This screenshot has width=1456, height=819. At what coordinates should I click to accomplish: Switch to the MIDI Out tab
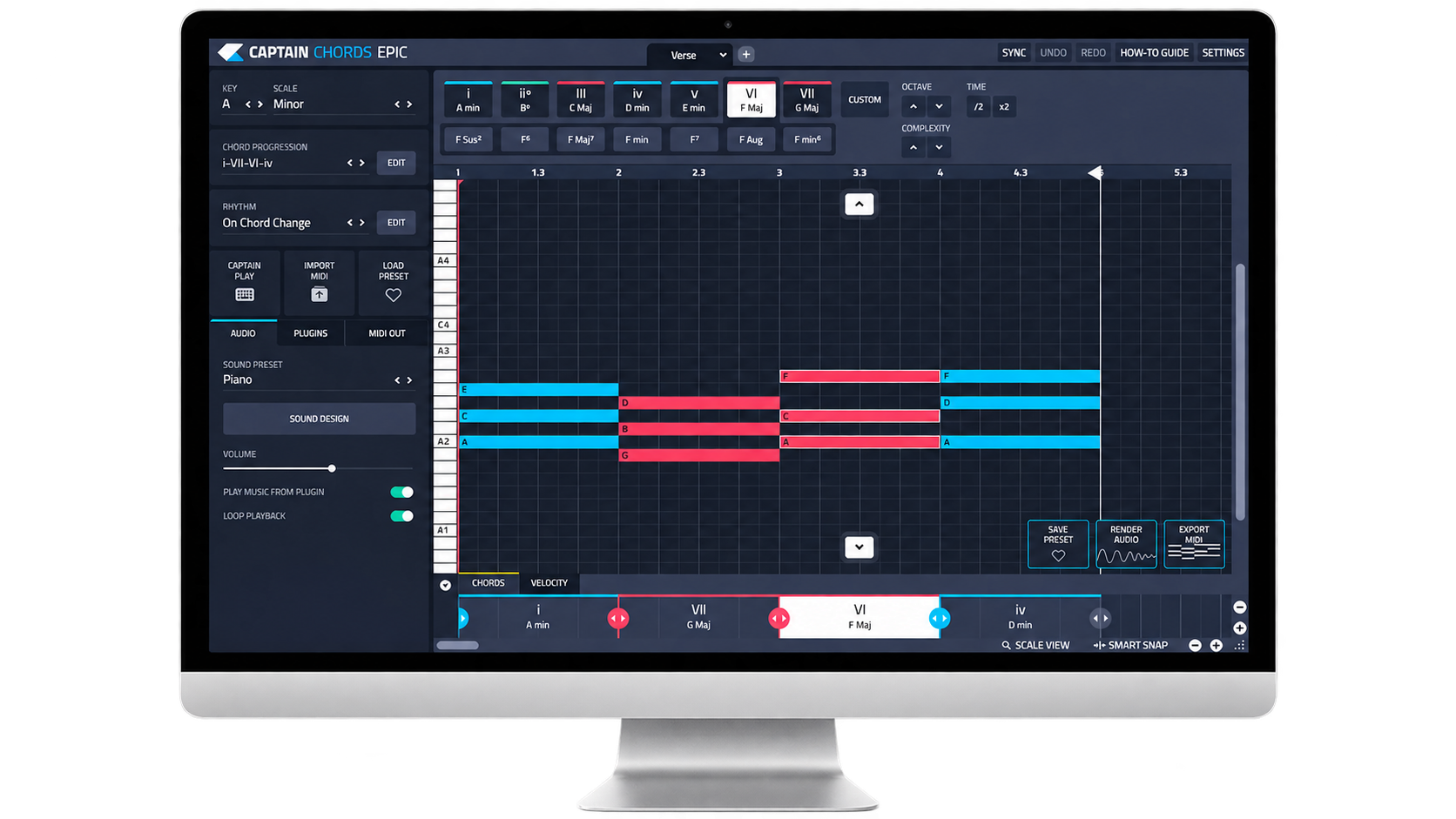(387, 333)
